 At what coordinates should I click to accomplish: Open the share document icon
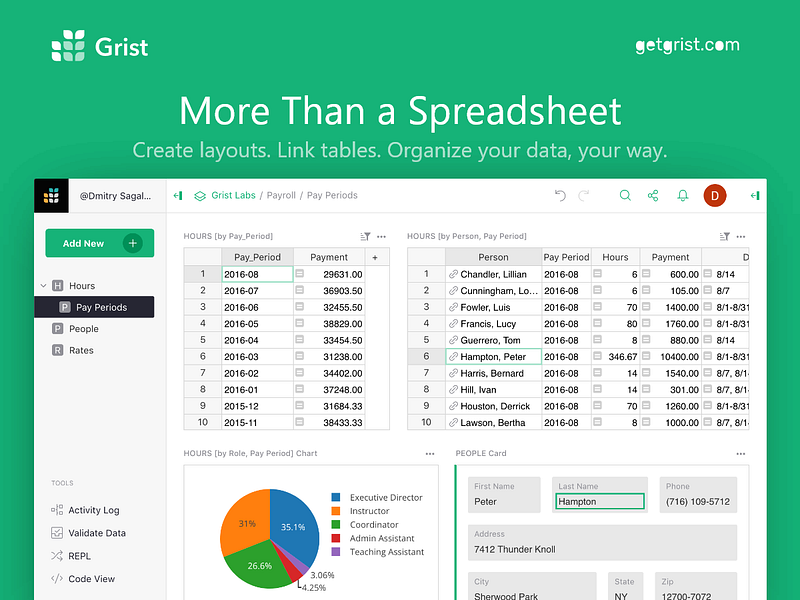click(653, 195)
